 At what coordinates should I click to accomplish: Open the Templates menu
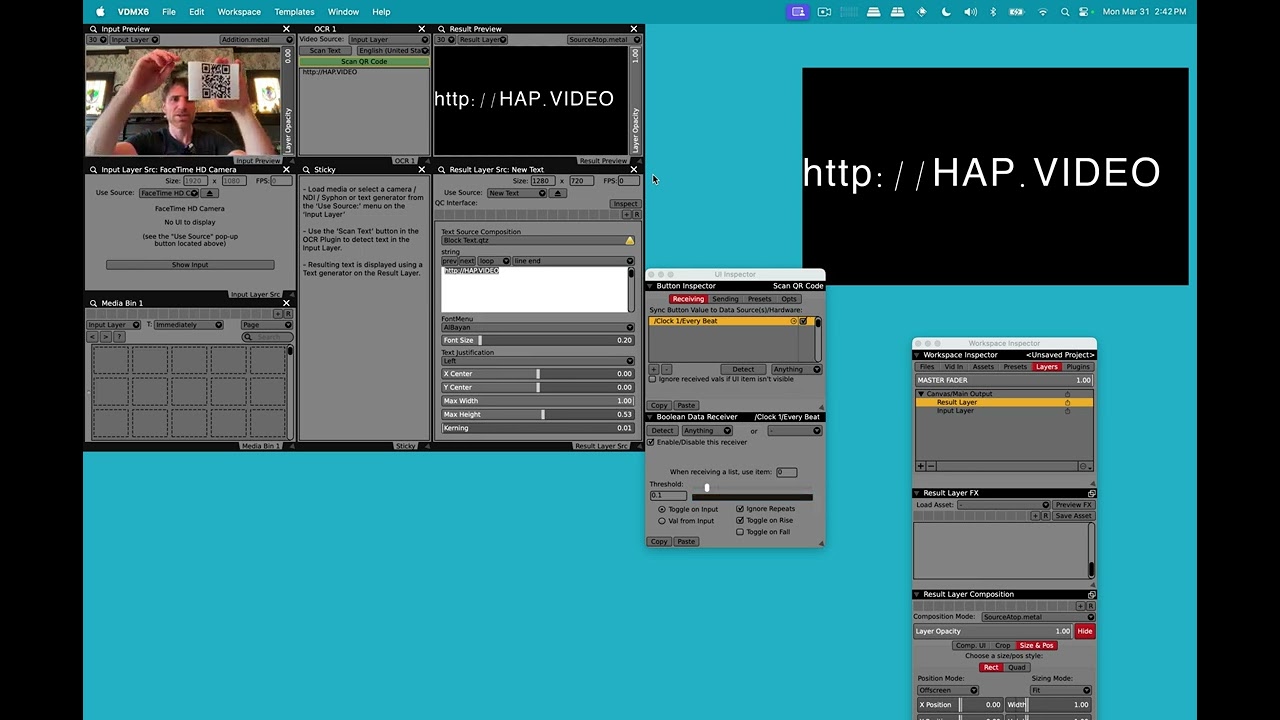[294, 12]
